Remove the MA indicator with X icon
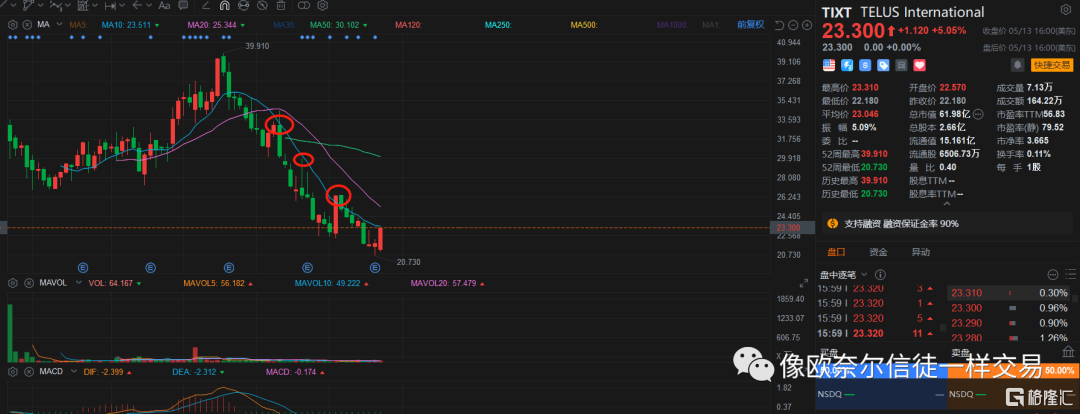 click(27, 25)
